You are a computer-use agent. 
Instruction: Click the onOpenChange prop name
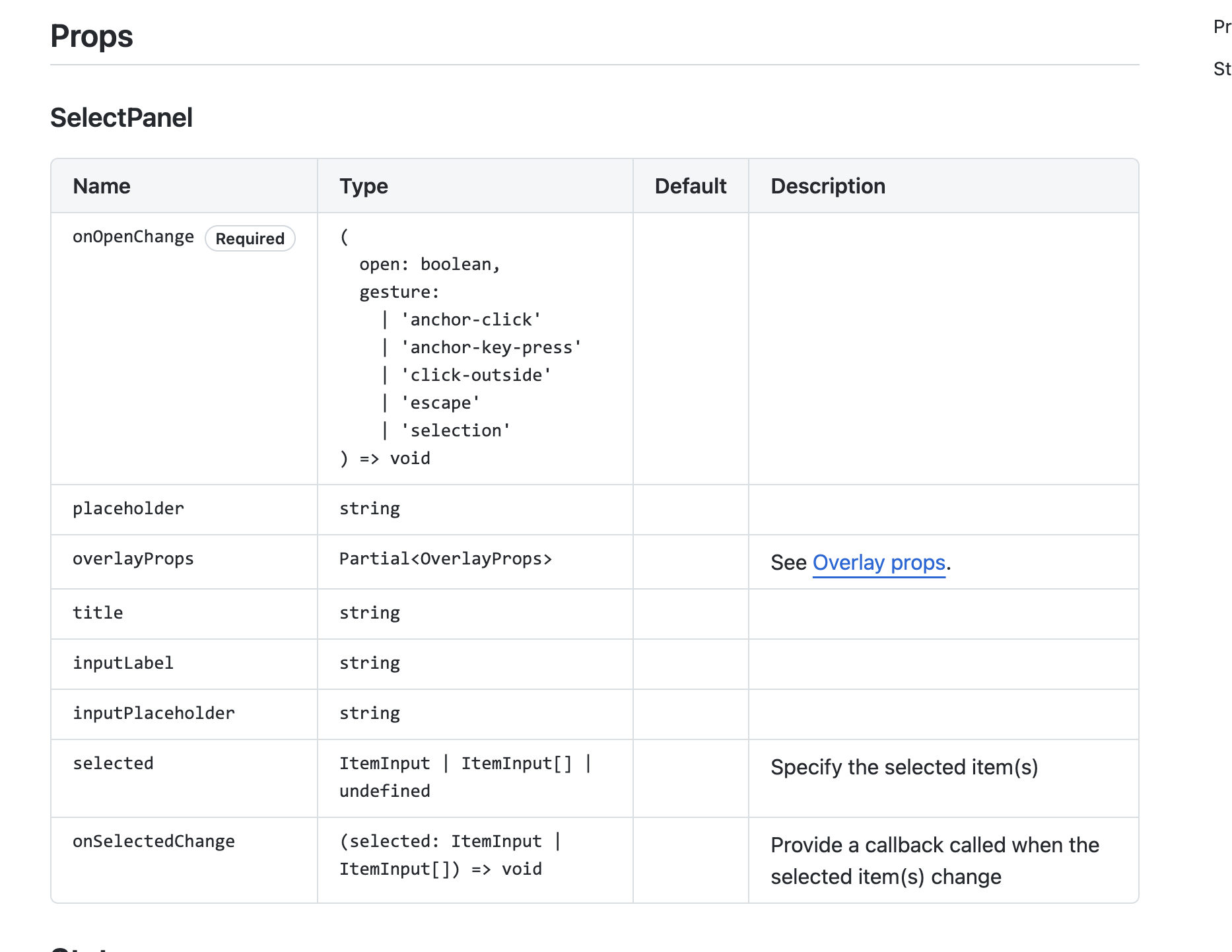pos(133,237)
